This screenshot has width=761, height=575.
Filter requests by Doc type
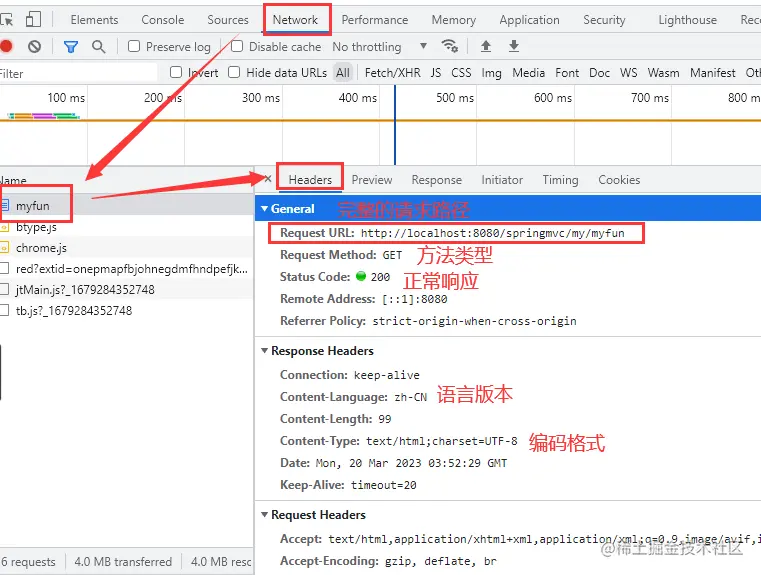tap(599, 73)
